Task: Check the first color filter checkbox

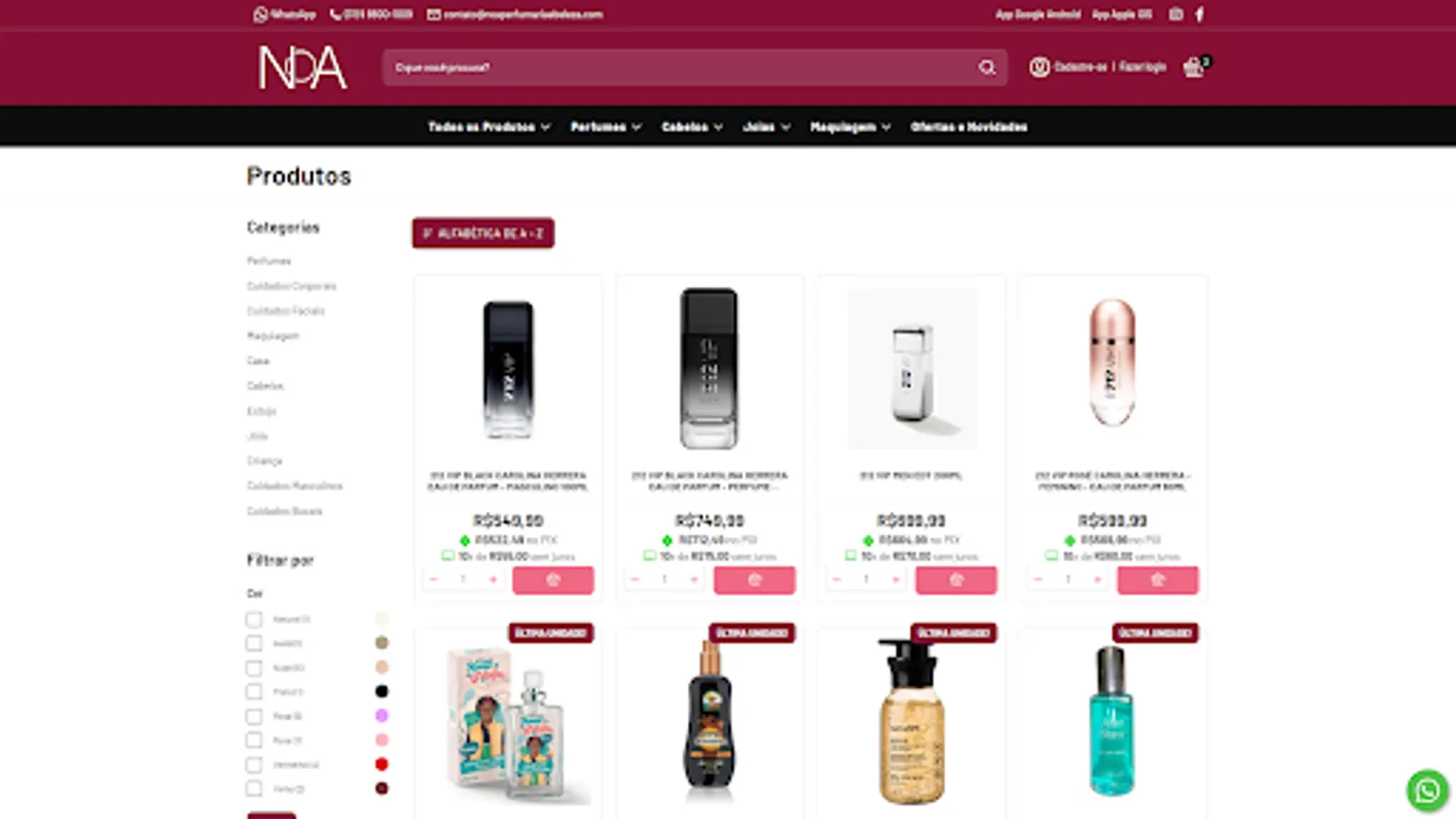Action: point(254,620)
